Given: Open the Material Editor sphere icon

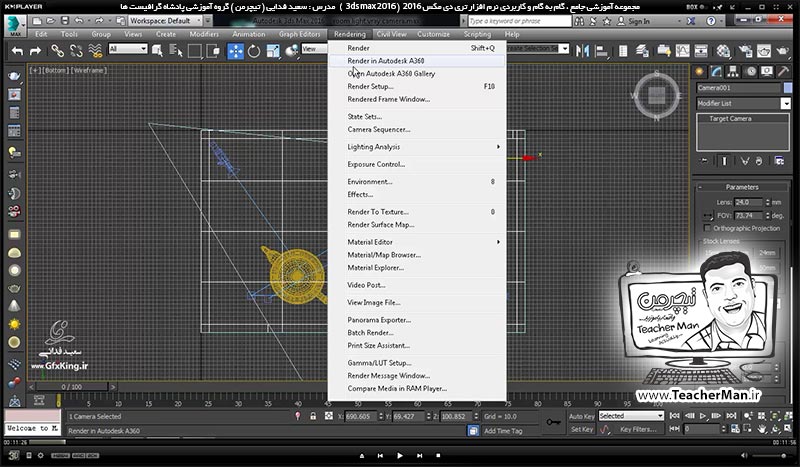Looking at the screenshot, I should tap(723, 51).
